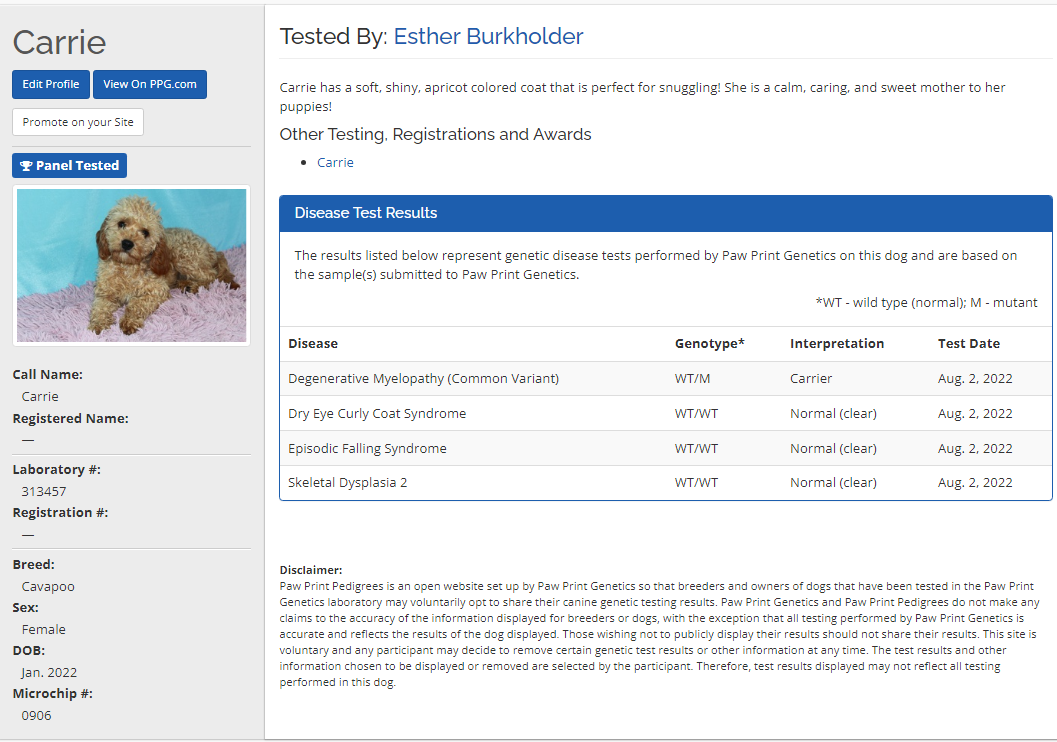Click the Test Date column header
This screenshot has width=1057, height=742.
pos(968,344)
